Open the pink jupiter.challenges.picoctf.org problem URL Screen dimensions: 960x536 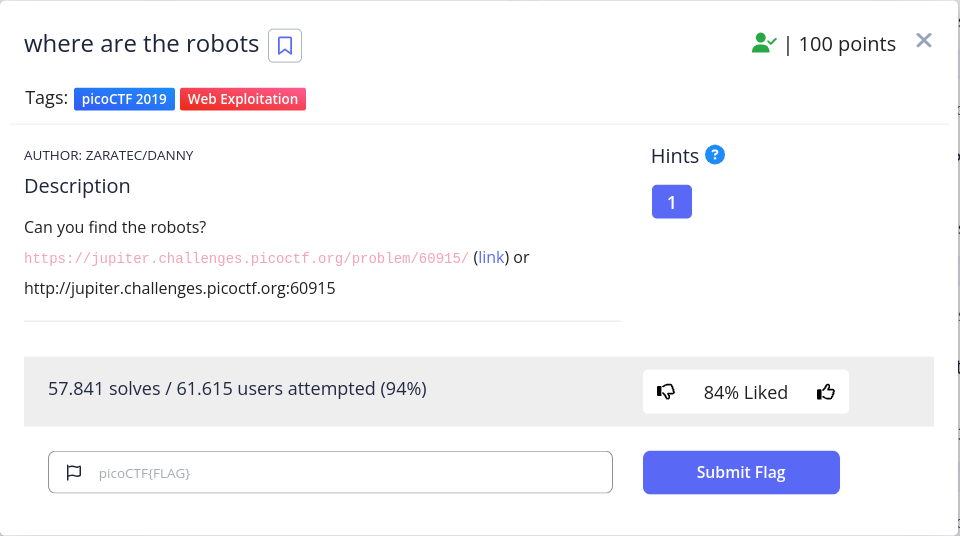coord(246,258)
